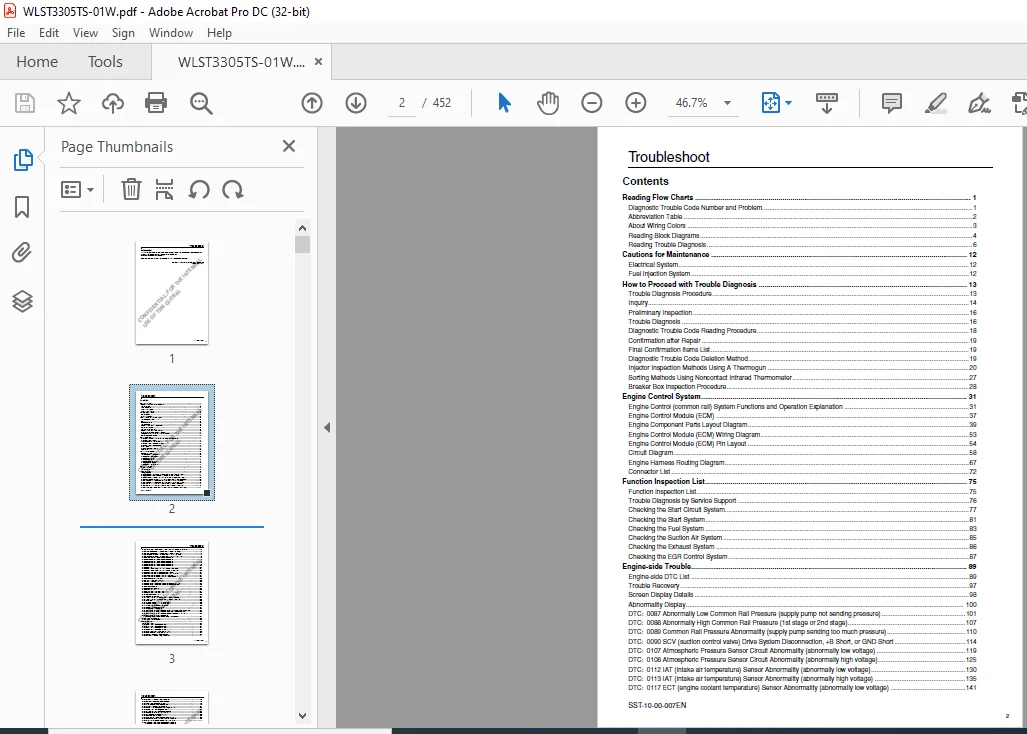Zoom in with plus button
Image resolution: width=1027 pixels, height=734 pixels.
coord(635,103)
